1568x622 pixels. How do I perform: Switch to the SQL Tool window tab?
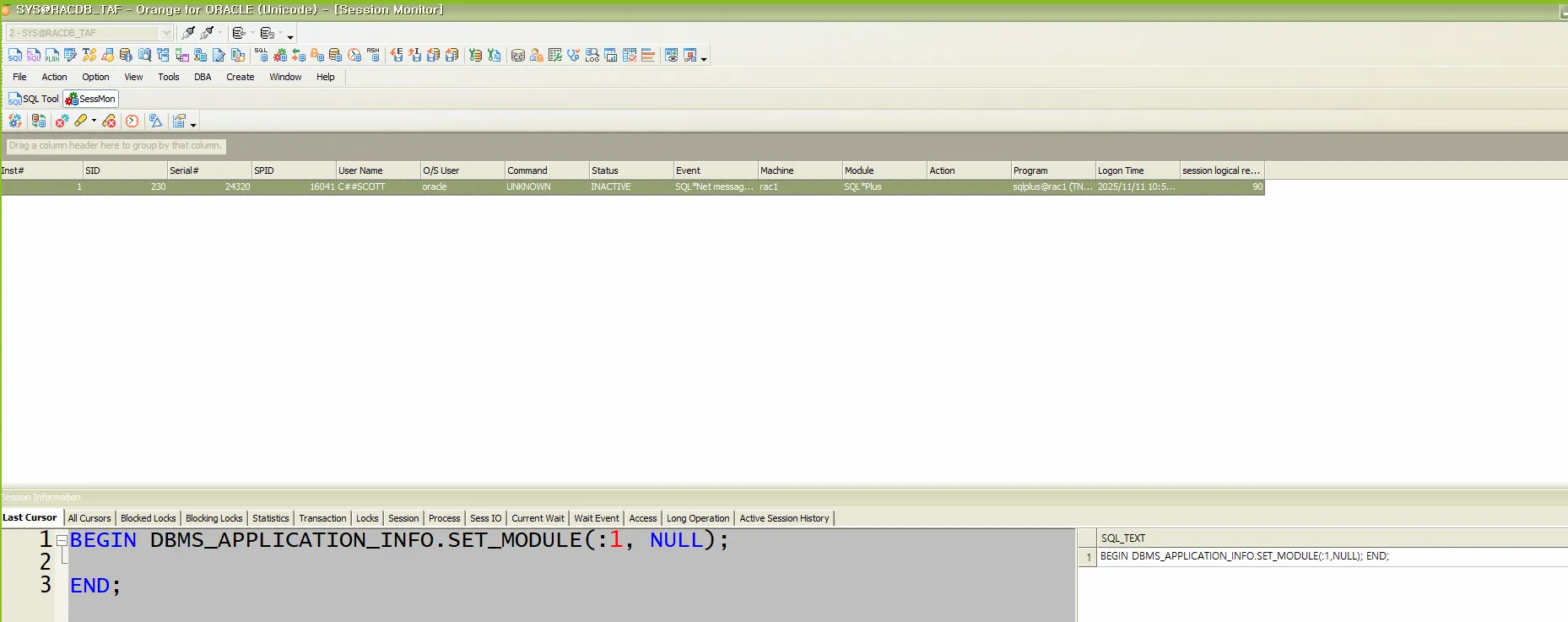[x=33, y=99]
